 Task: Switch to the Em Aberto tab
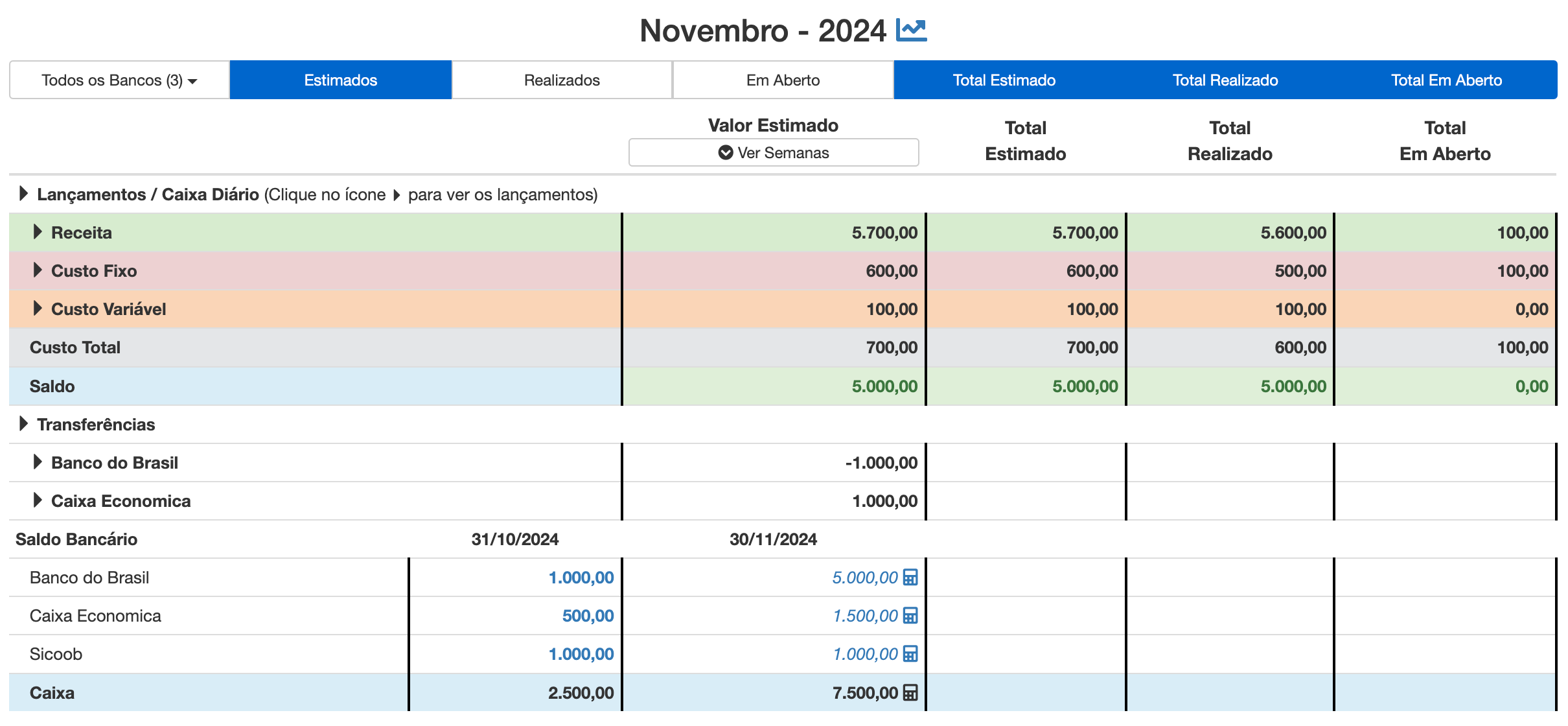[x=783, y=80]
